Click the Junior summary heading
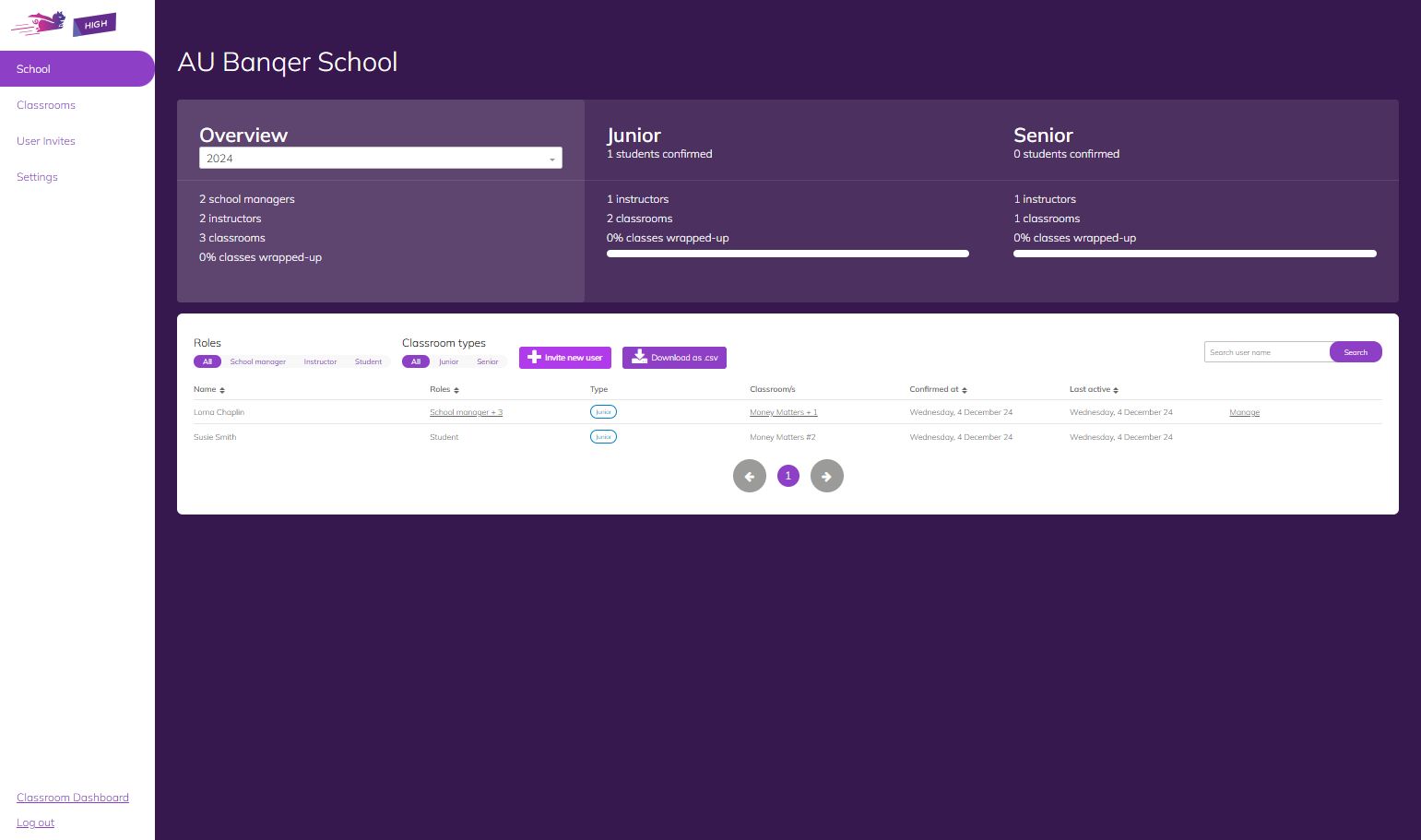The image size is (1421, 840). pyautogui.click(x=634, y=135)
